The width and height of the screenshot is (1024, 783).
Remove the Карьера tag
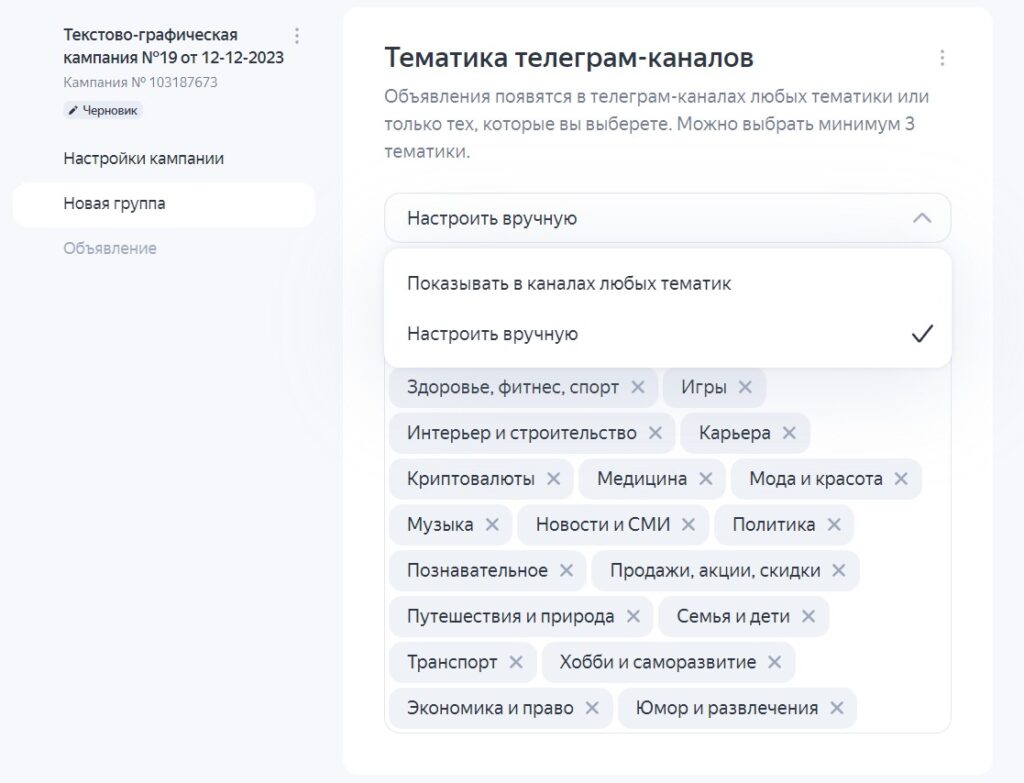point(789,433)
